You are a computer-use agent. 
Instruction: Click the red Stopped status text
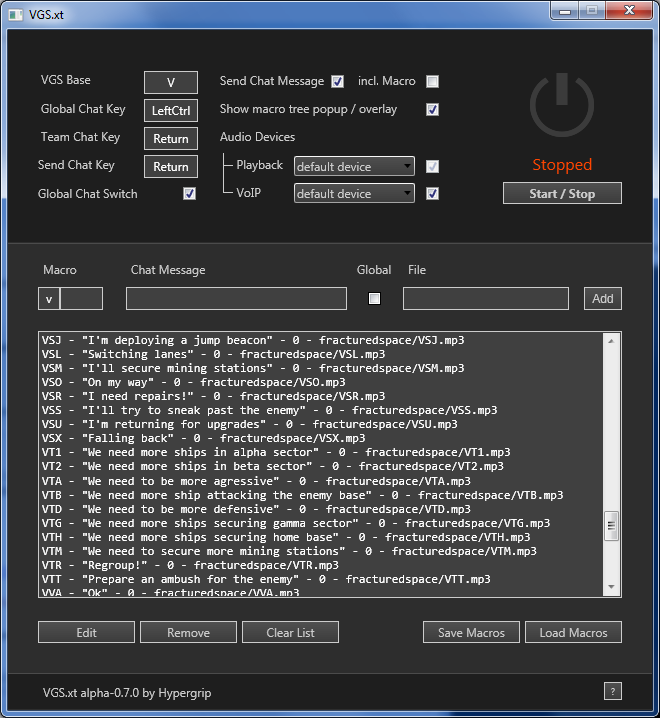tap(562, 165)
